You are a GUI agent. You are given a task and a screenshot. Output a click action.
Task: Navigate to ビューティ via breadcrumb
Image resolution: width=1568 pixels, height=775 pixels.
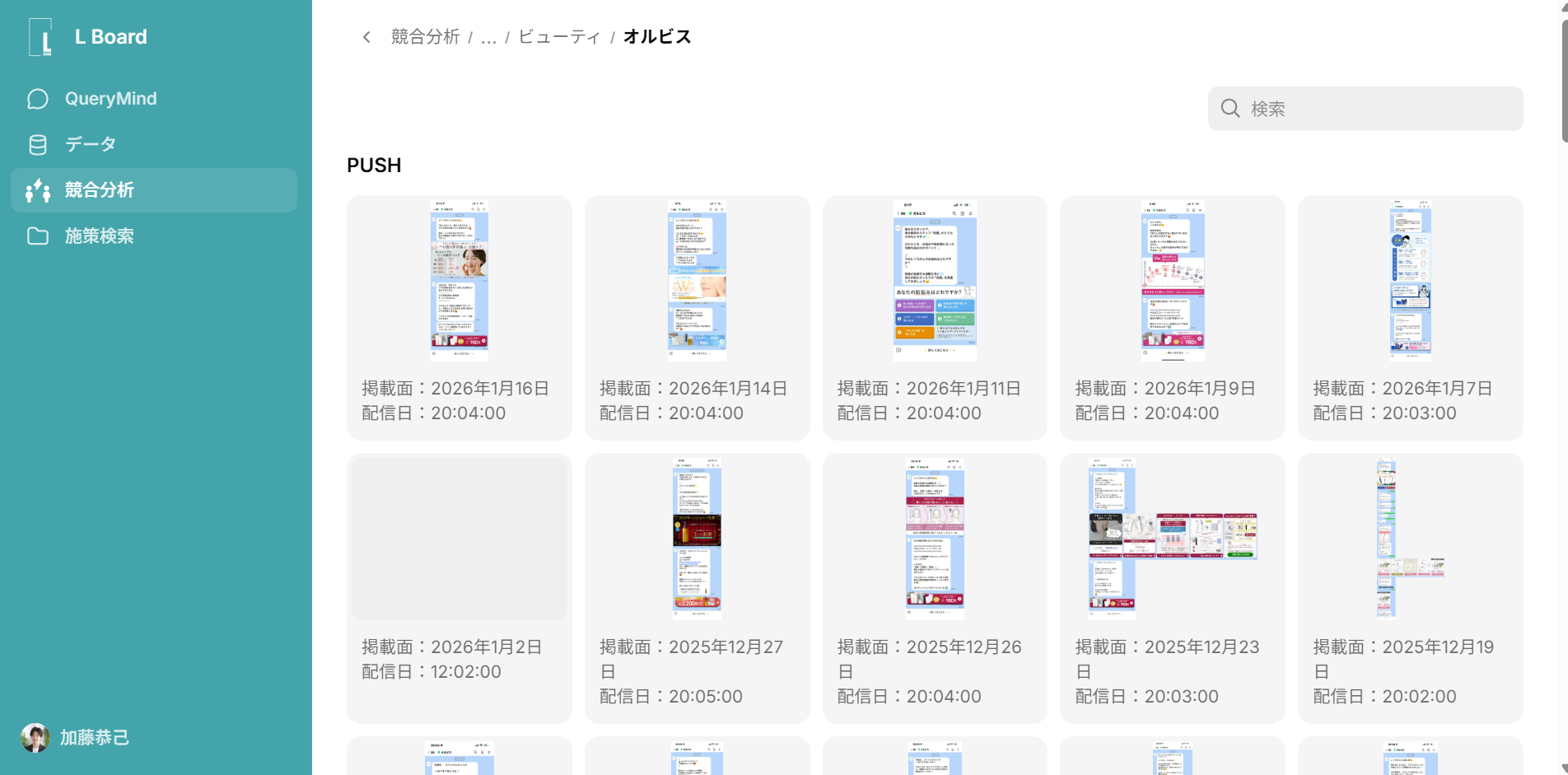[559, 36]
